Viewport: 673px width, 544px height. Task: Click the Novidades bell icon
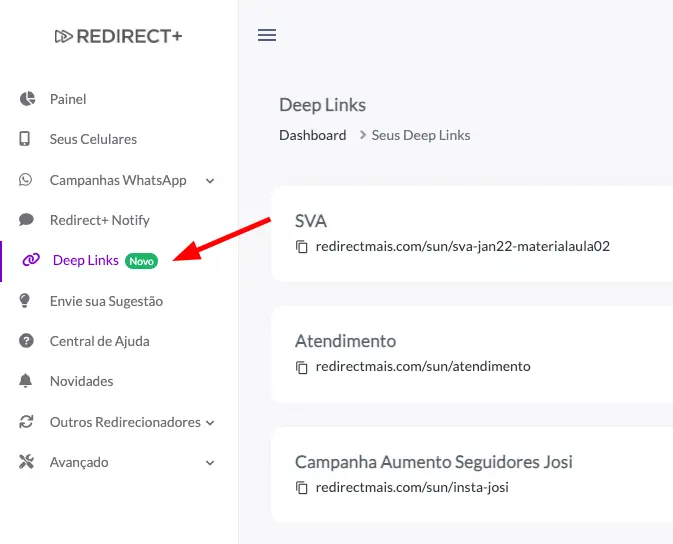click(x=26, y=381)
